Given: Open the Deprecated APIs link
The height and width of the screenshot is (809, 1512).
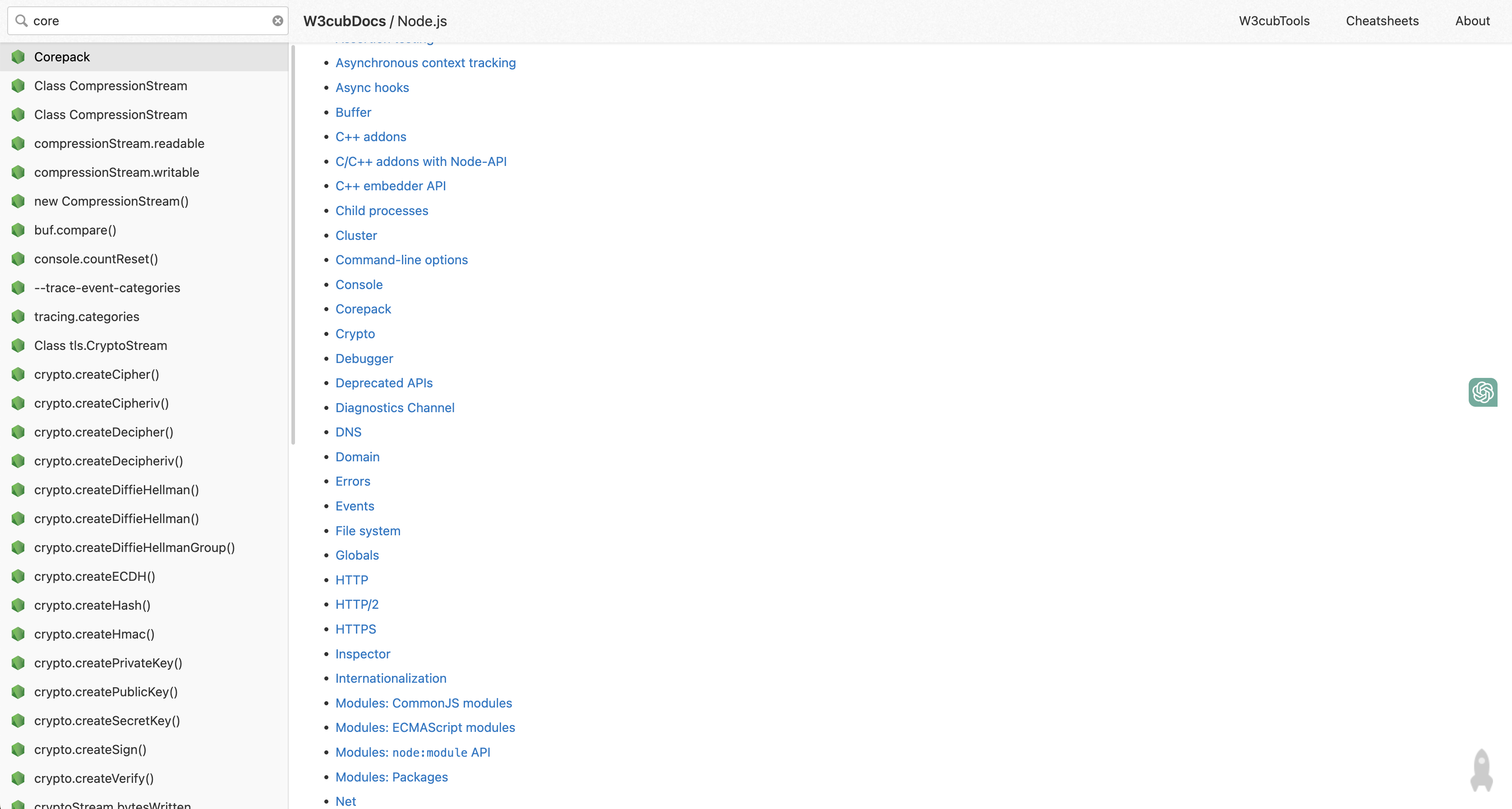Looking at the screenshot, I should (384, 383).
